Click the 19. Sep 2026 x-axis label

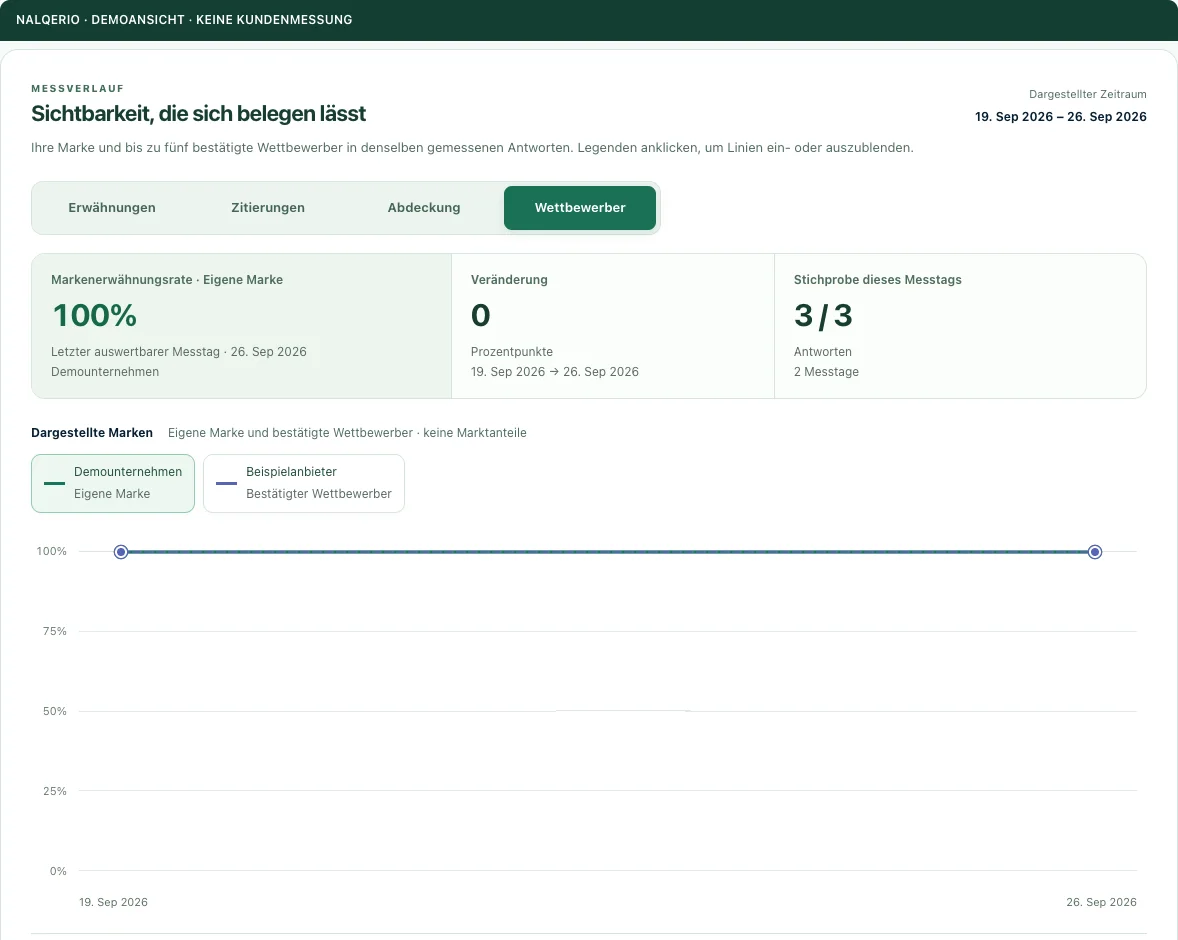(113, 902)
